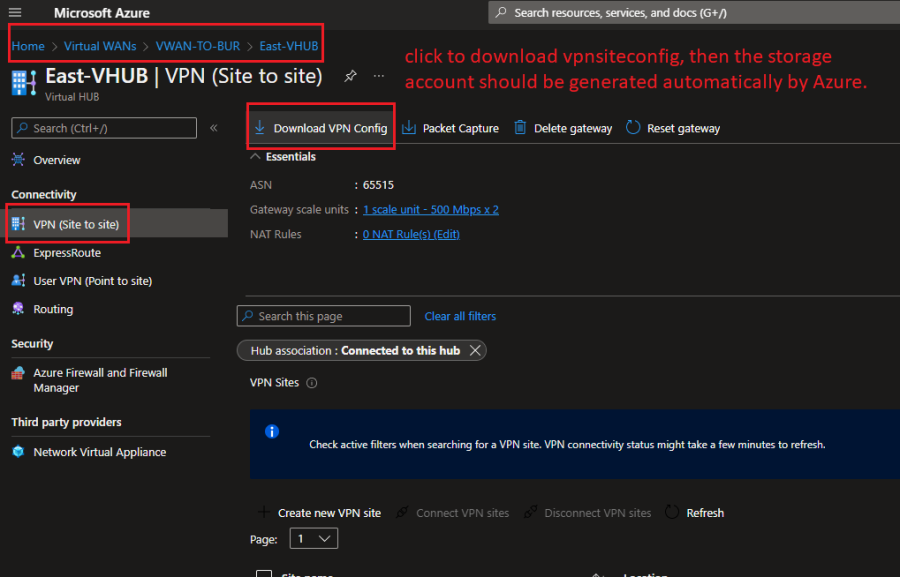This screenshot has width=900, height=577.
Task: Open VWAN-TO-BUR breadcrumb link
Action: (x=198, y=46)
